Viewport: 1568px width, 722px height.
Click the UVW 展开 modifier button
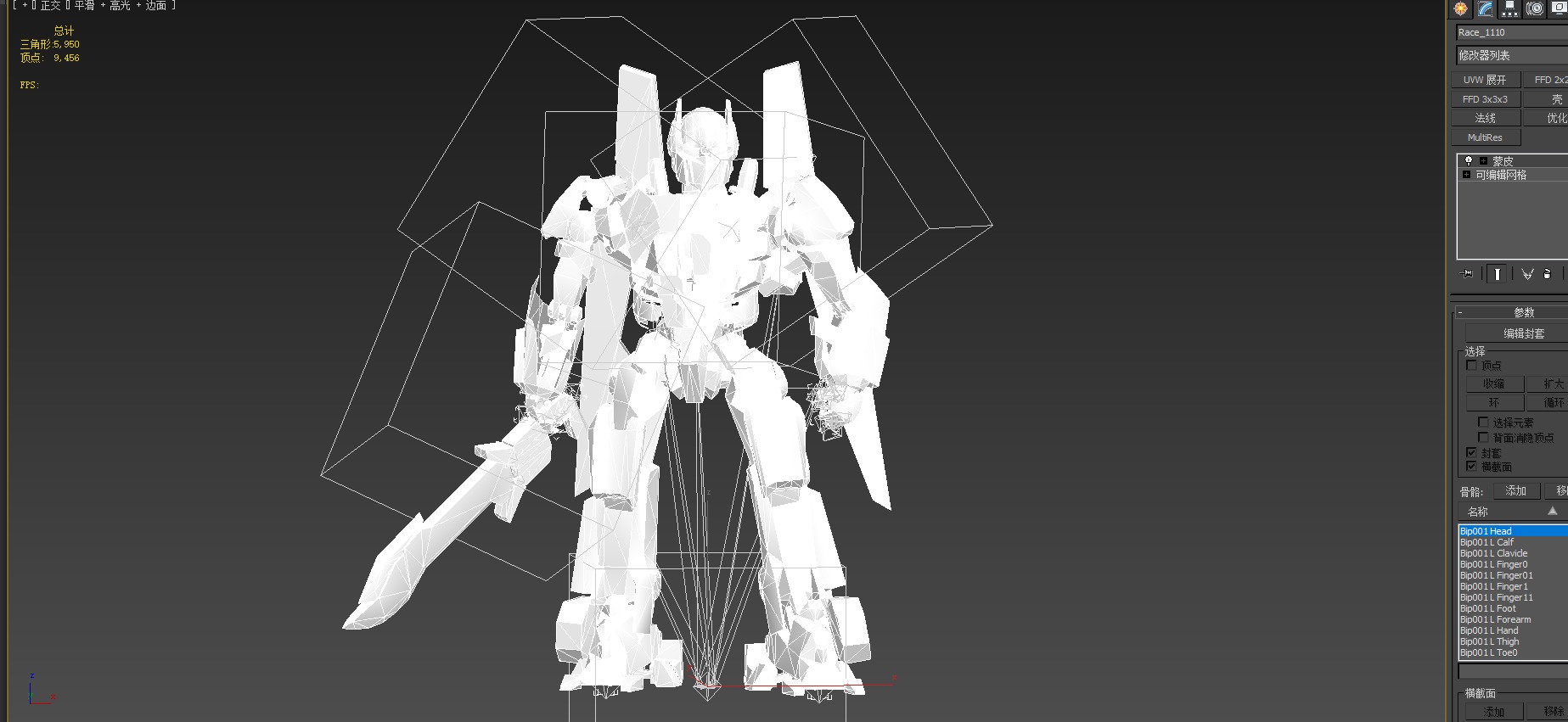coord(1485,80)
